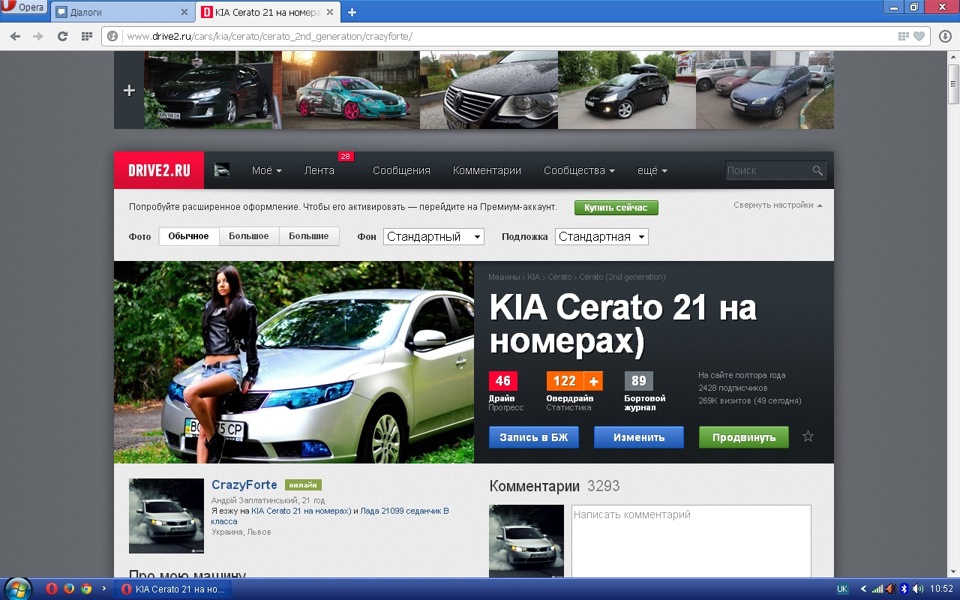Expand the ещё dropdown menu
The width and height of the screenshot is (960, 600).
tap(651, 171)
